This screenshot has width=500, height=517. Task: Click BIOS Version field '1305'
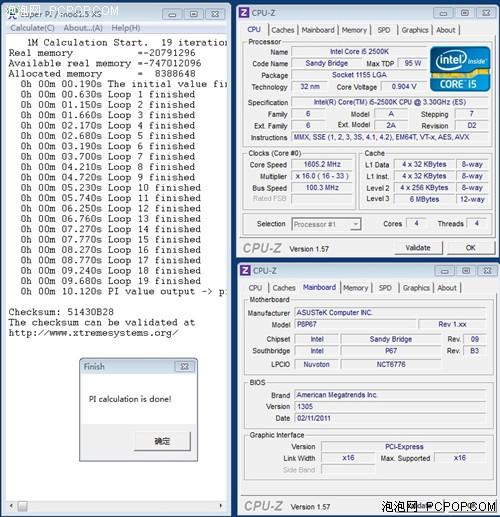pyautogui.click(x=390, y=407)
